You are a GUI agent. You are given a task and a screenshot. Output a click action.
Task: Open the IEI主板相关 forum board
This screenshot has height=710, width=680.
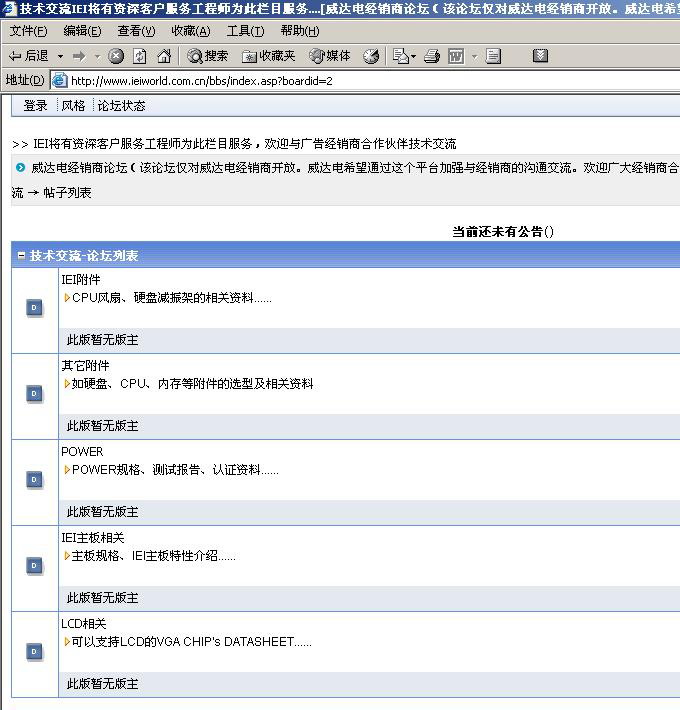(93, 538)
